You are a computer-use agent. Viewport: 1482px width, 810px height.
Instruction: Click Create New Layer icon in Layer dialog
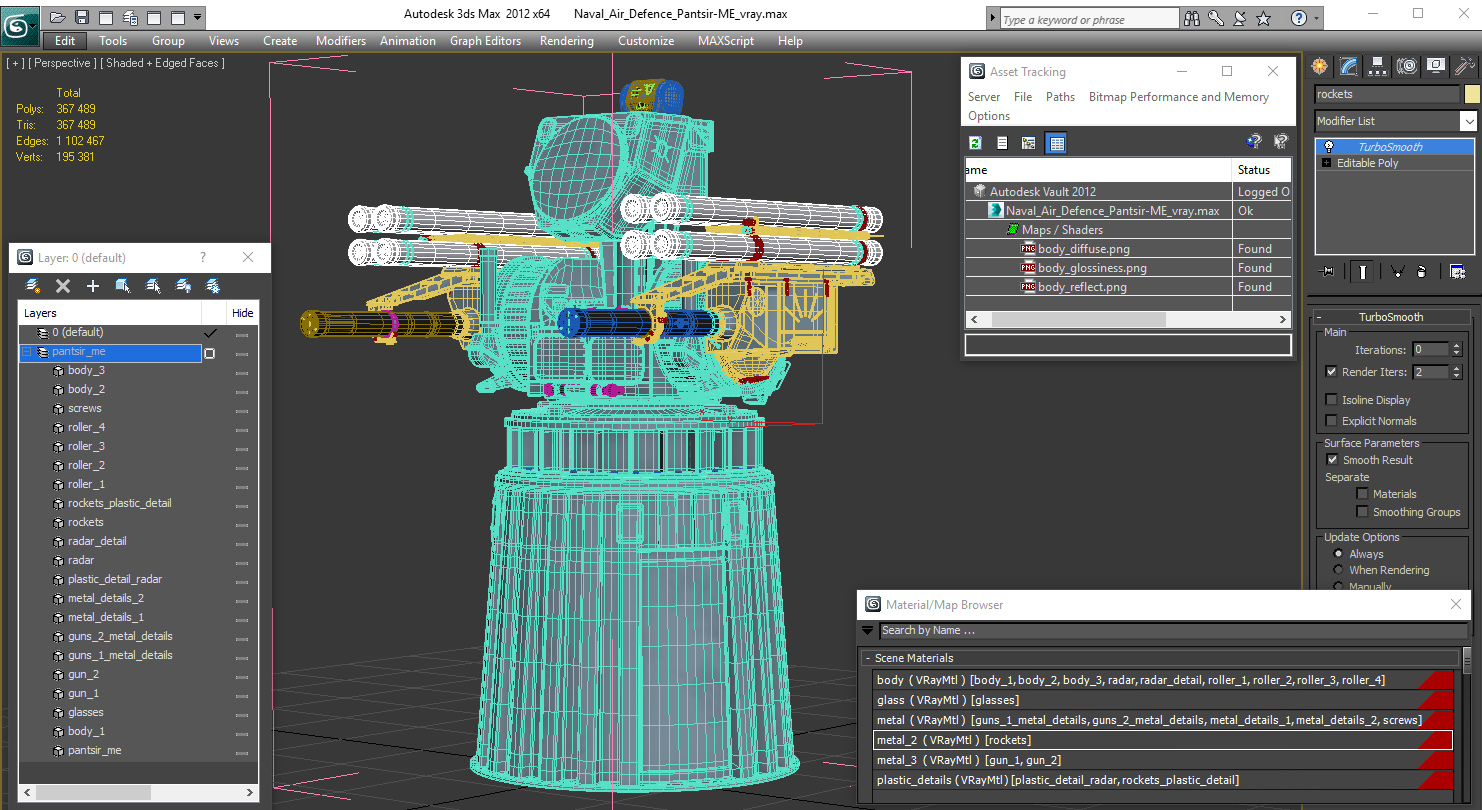click(x=33, y=286)
